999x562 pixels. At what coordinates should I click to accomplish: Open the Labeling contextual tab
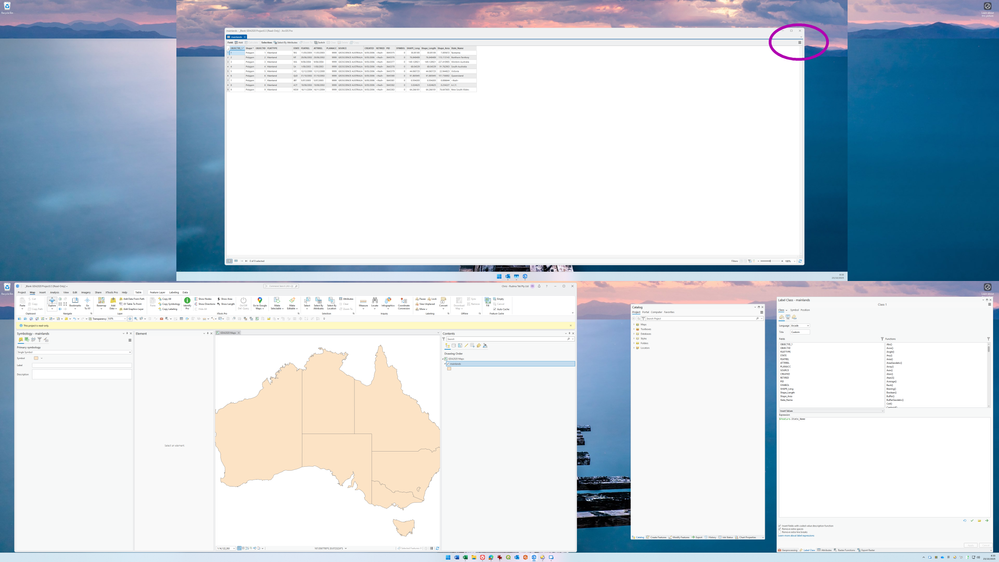click(x=174, y=292)
